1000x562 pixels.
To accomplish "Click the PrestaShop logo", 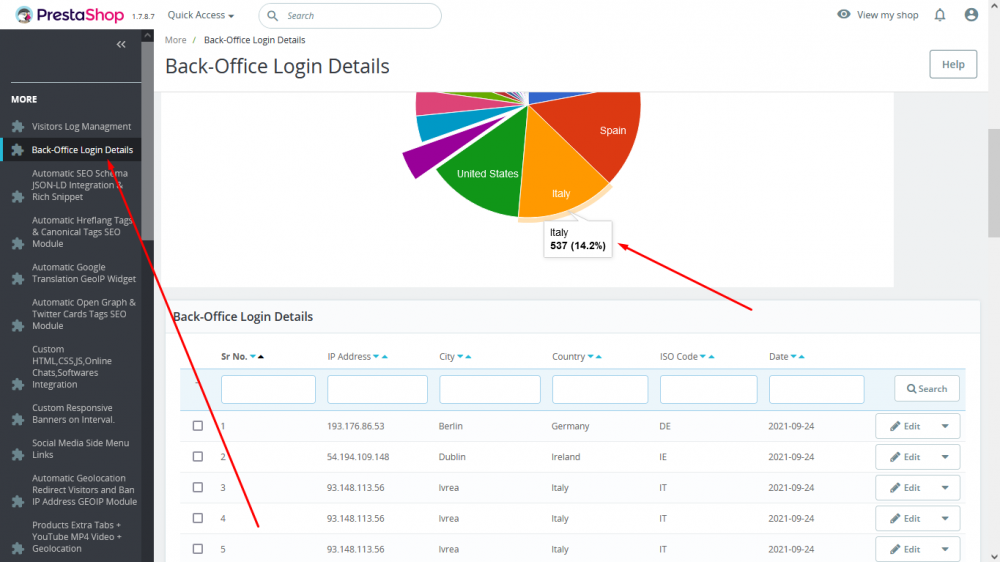I will [x=69, y=15].
